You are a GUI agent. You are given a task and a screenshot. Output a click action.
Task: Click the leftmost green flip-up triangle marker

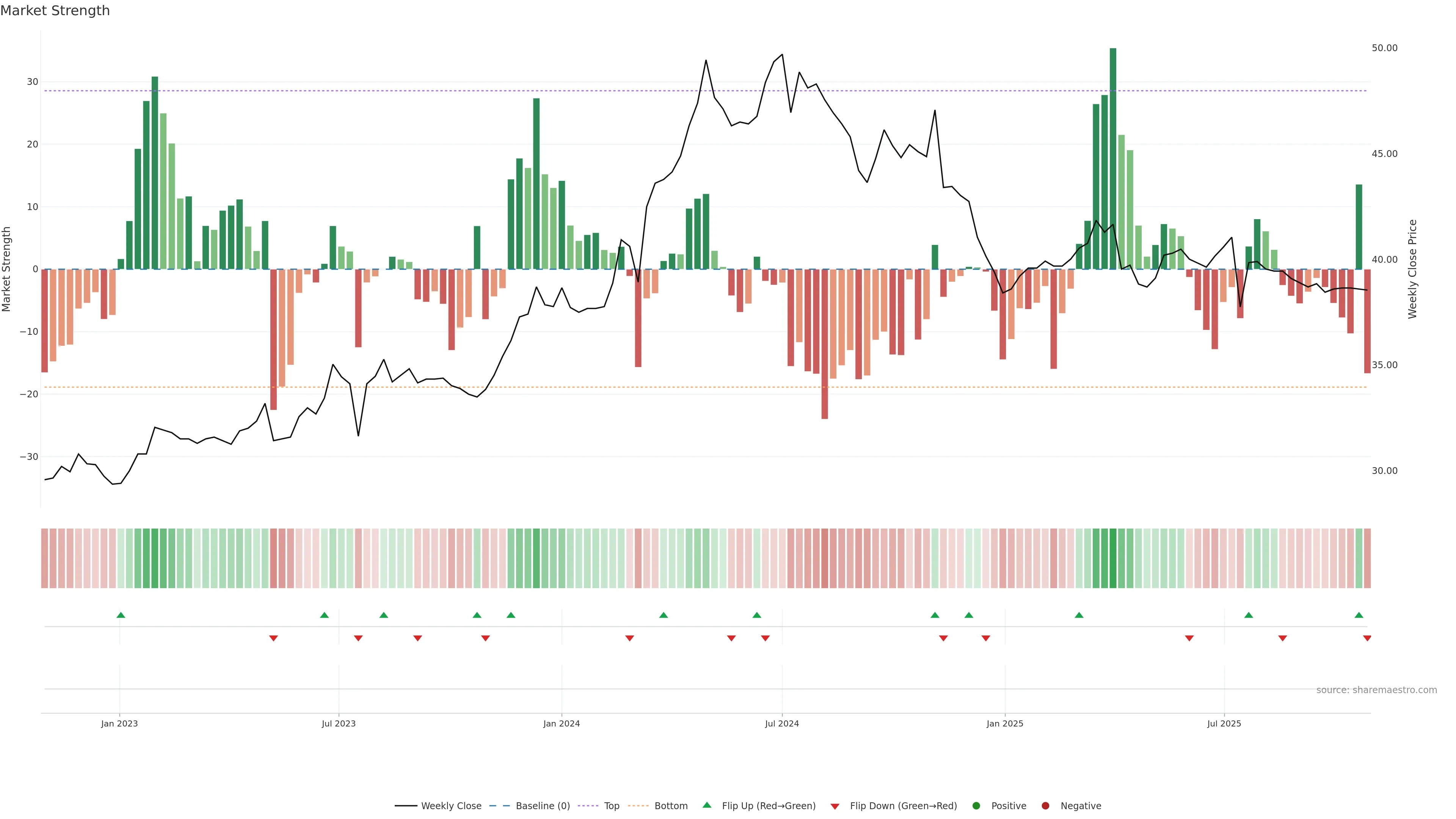(x=121, y=615)
